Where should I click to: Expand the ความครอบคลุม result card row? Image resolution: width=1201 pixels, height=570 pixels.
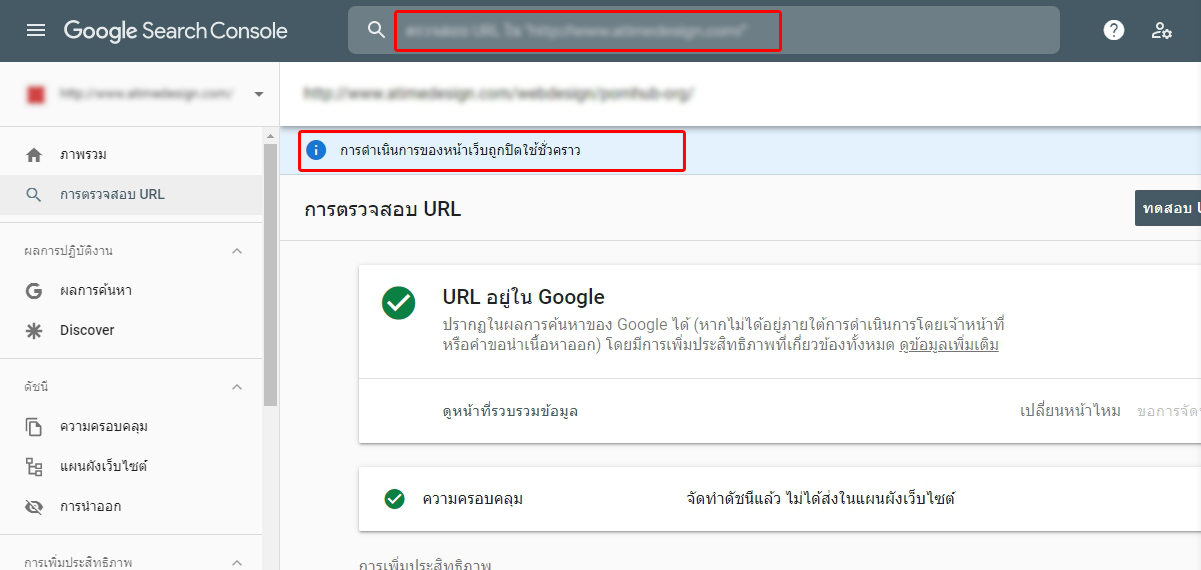780,498
